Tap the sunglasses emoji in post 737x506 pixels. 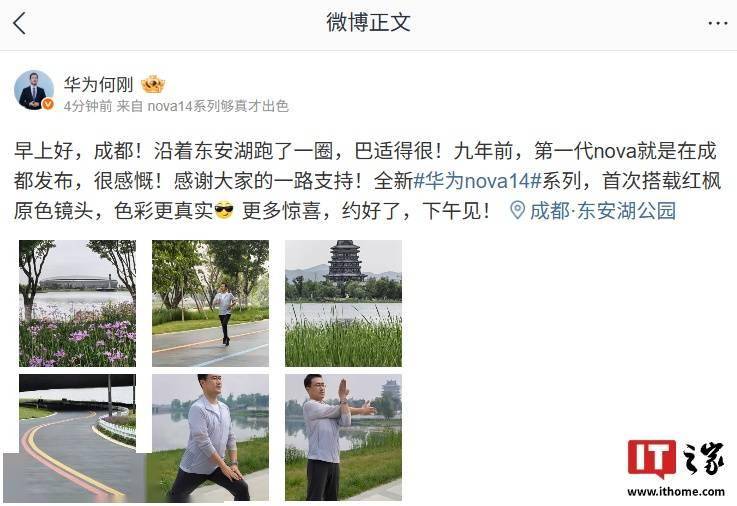click(x=224, y=210)
